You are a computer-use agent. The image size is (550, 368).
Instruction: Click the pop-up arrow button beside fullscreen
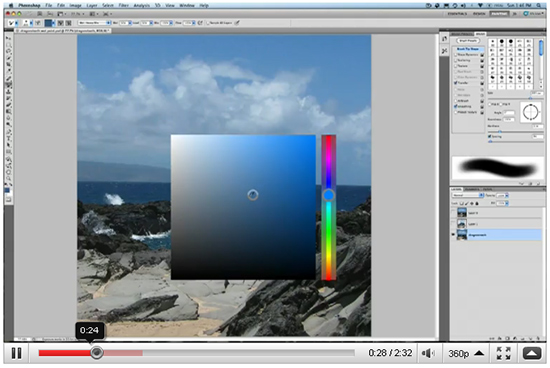pos(532,353)
